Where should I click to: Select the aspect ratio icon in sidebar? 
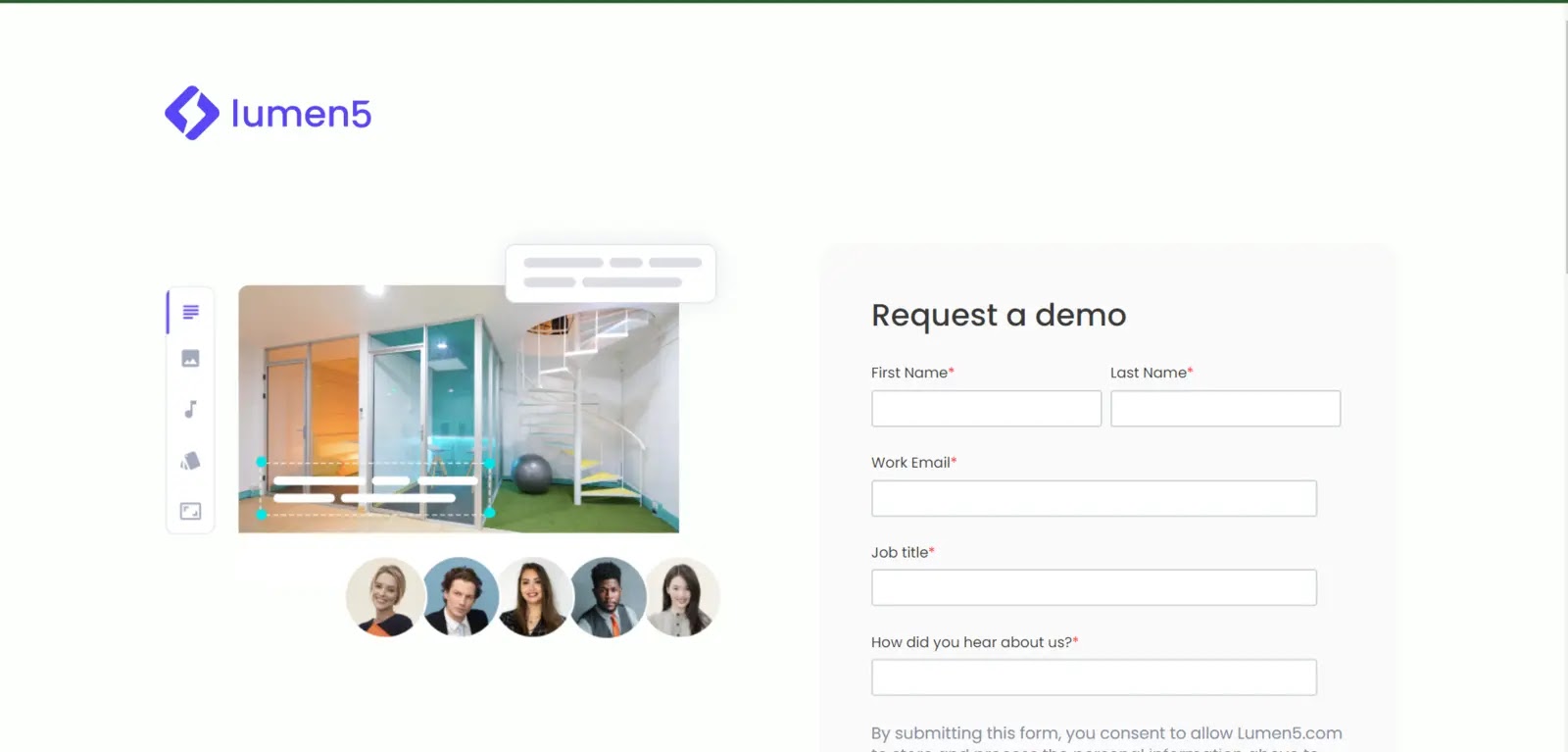(191, 512)
